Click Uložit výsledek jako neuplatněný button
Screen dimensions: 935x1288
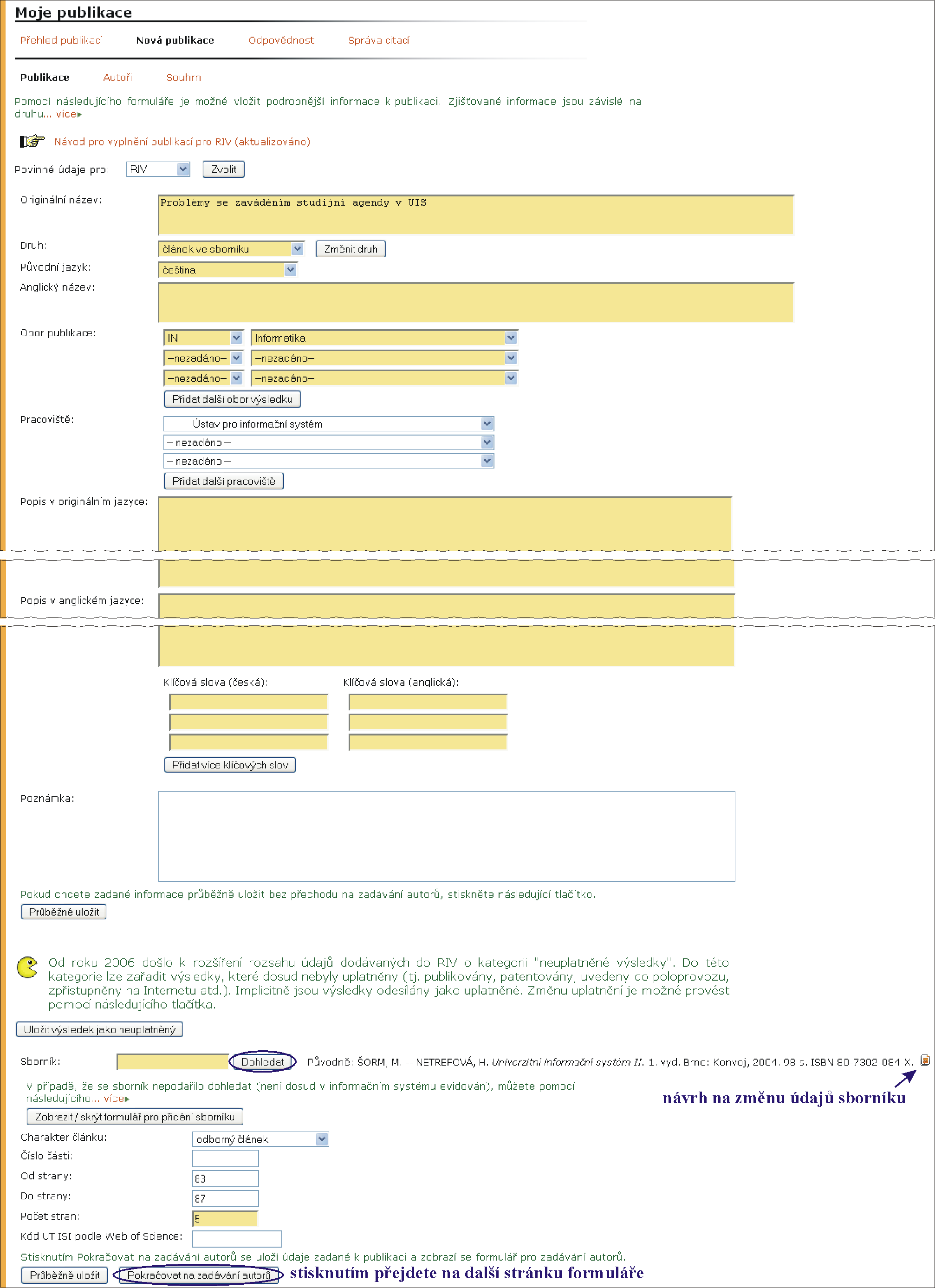pyautogui.click(x=99, y=1029)
